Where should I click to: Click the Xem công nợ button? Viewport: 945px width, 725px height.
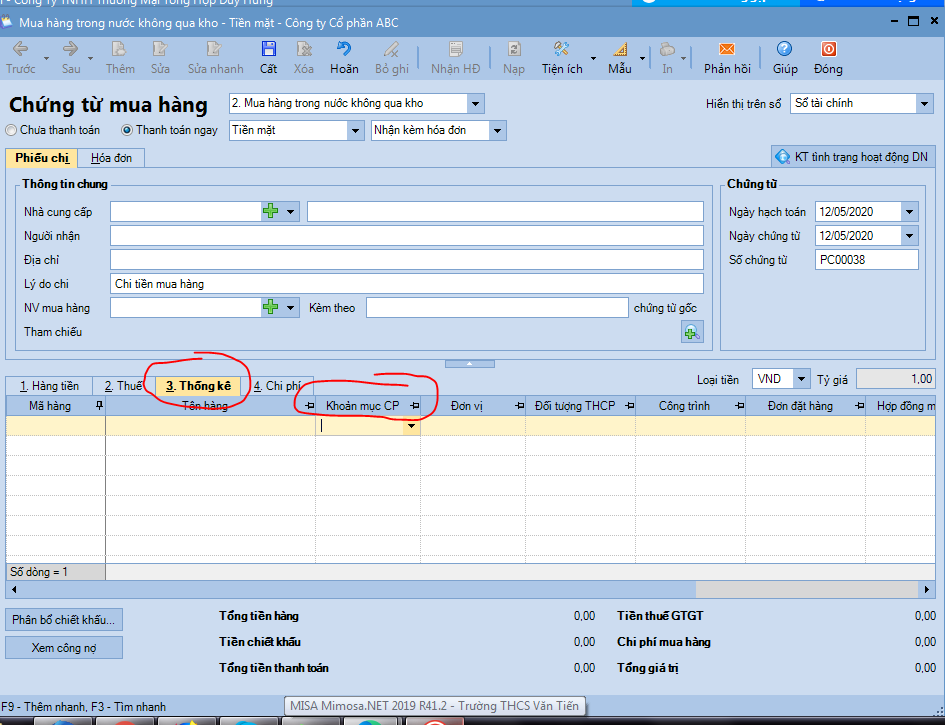[63, 648]
